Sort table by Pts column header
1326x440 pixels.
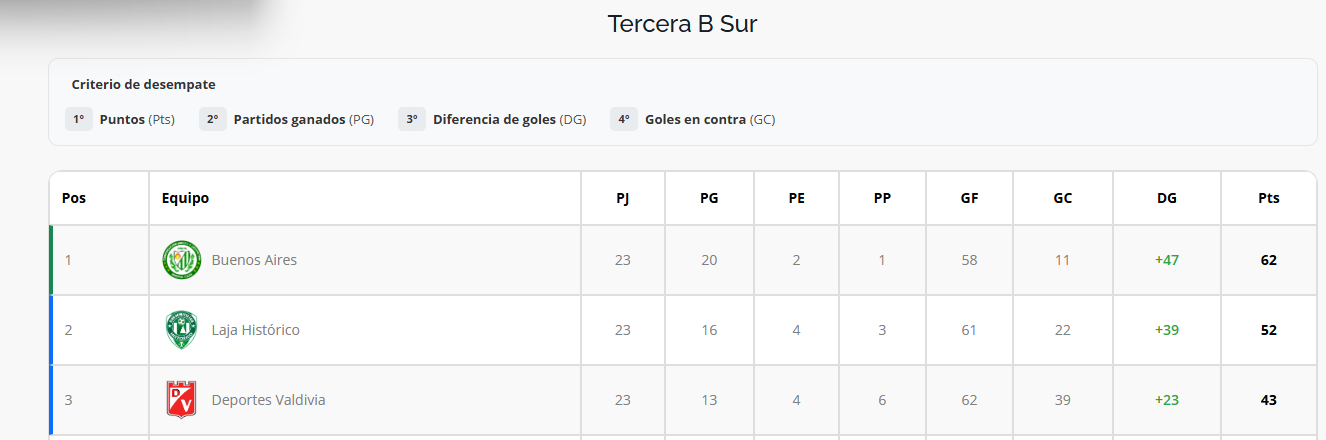tap(1269, 198)
